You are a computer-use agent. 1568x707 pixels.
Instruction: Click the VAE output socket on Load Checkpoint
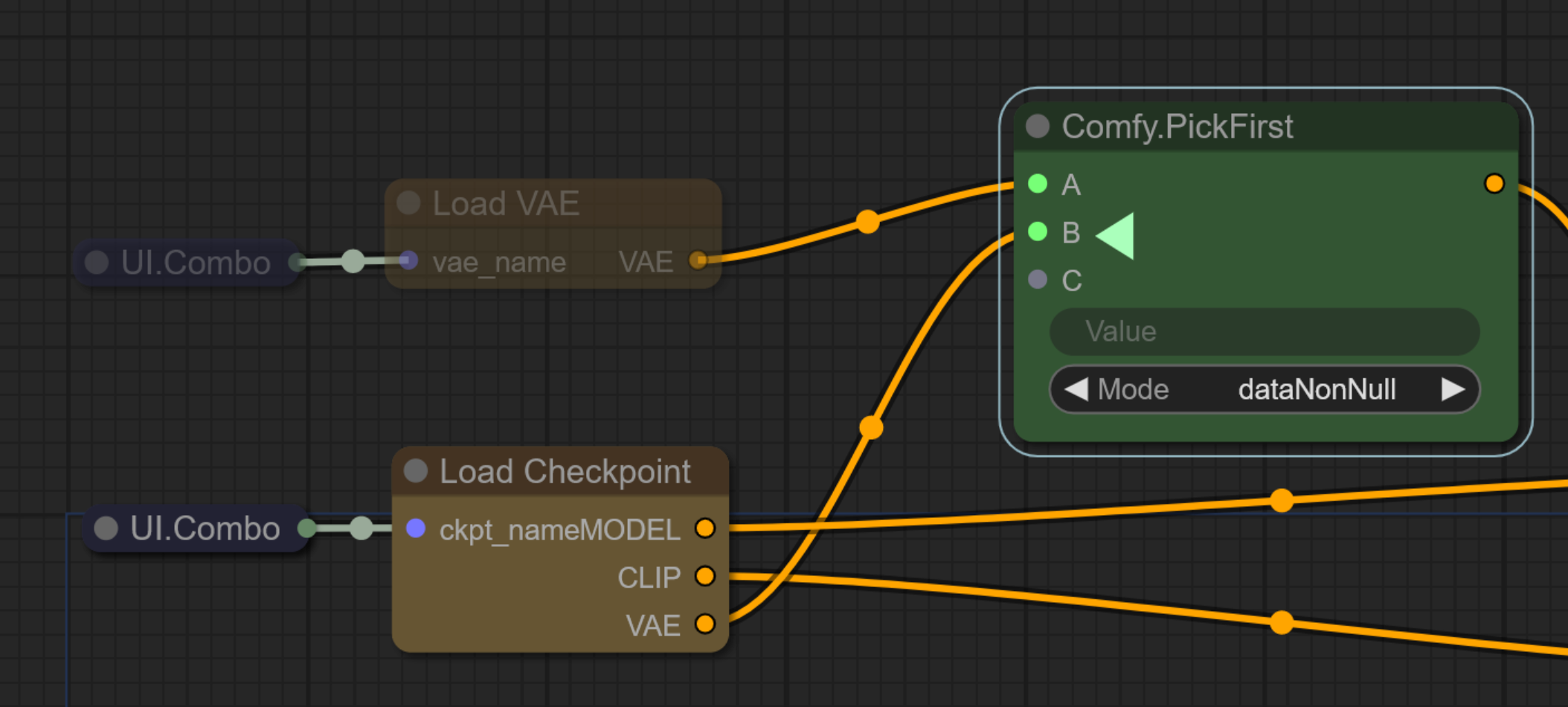[705, 625]
